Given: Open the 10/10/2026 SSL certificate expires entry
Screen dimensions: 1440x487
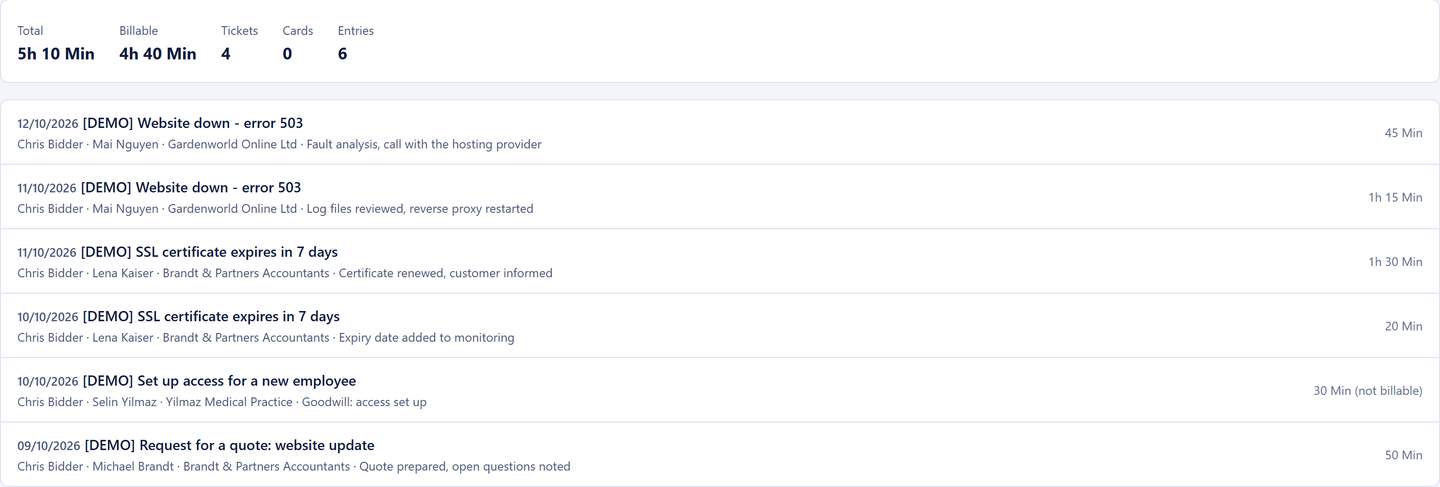Looking at the screenshot, I should point(720,326).
